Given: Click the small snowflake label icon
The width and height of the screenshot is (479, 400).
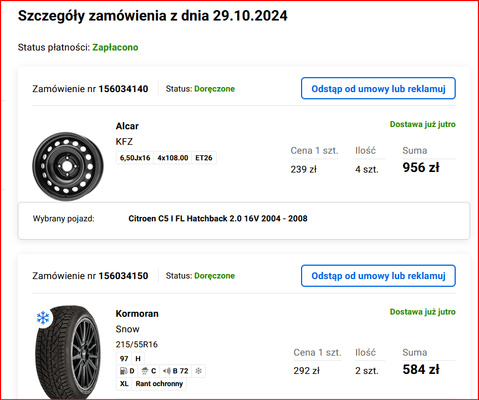Looking at the screenshot, I should [x=198, y=371].
